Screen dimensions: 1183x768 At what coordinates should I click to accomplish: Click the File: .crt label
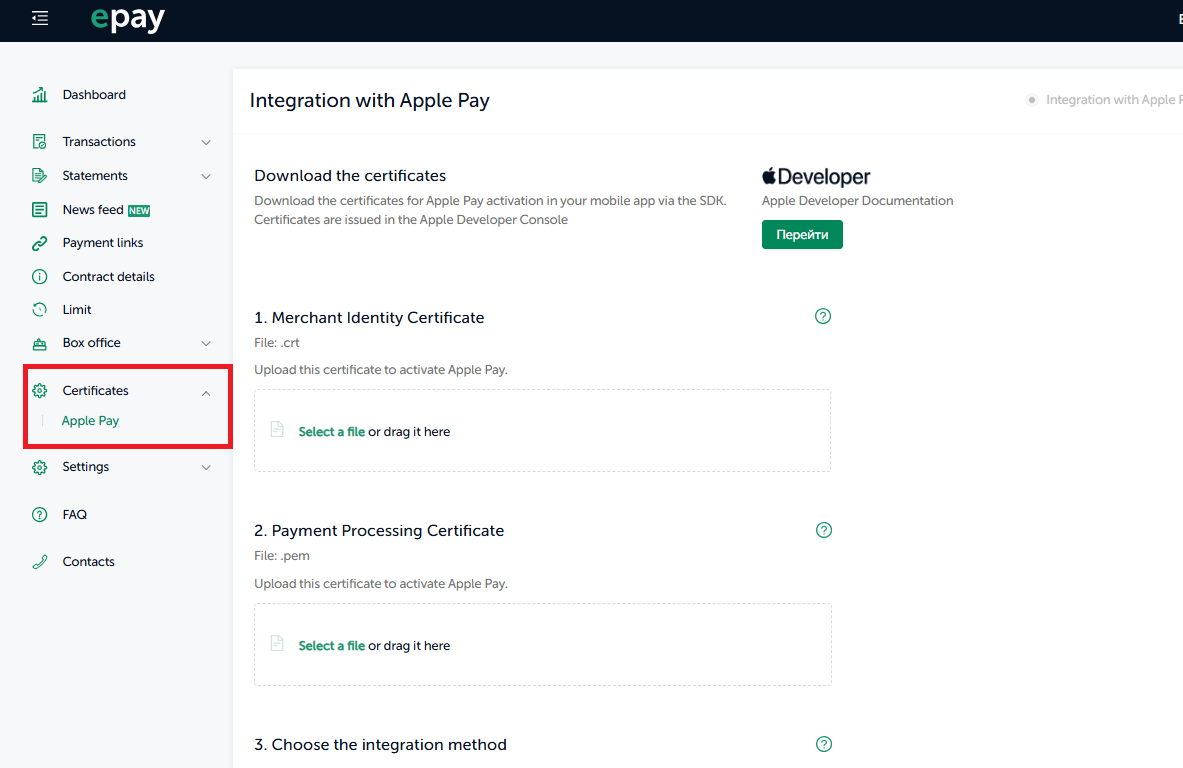277,343
